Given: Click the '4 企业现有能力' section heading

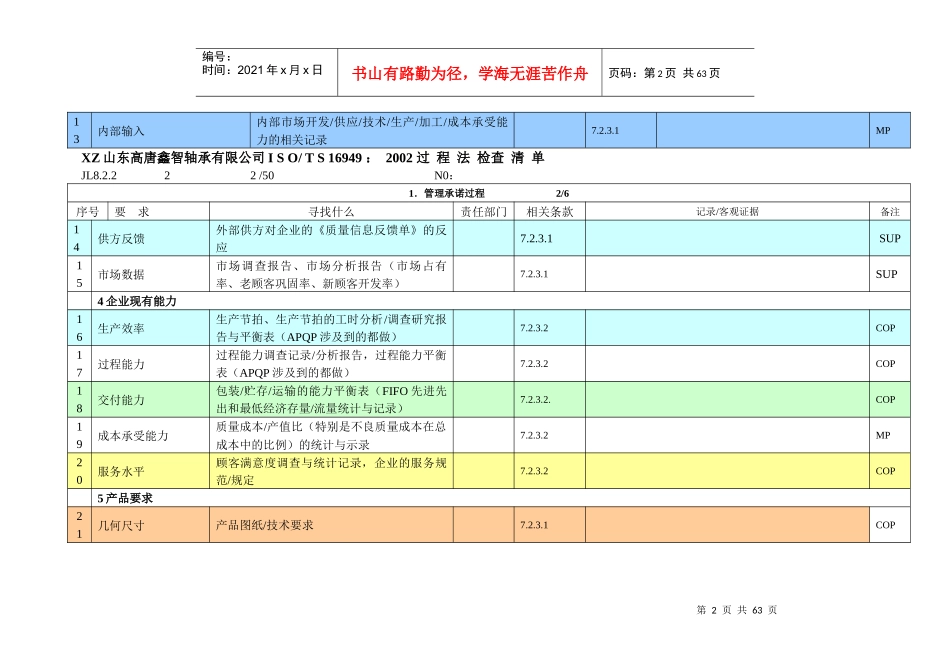Looking at the screenshot, I should pyautogui.click(x=137, y=301).
